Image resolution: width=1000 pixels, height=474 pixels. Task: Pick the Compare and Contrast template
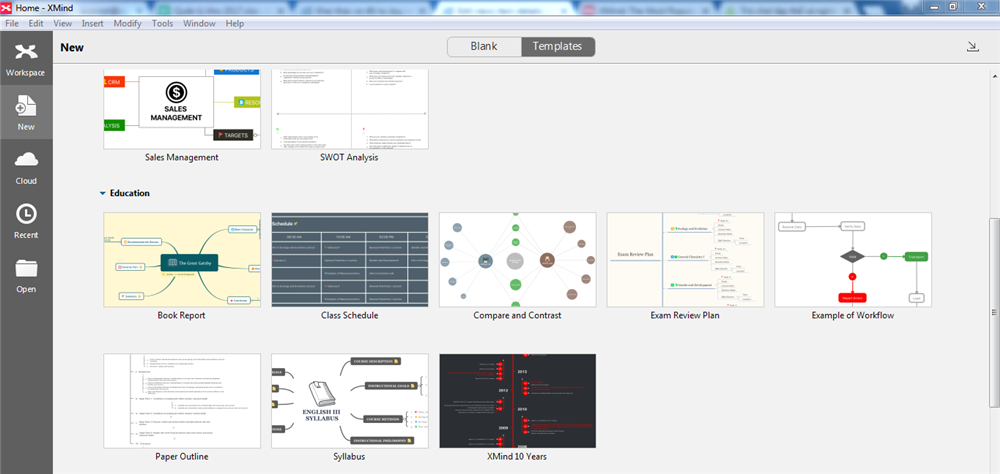click(517, 259)
